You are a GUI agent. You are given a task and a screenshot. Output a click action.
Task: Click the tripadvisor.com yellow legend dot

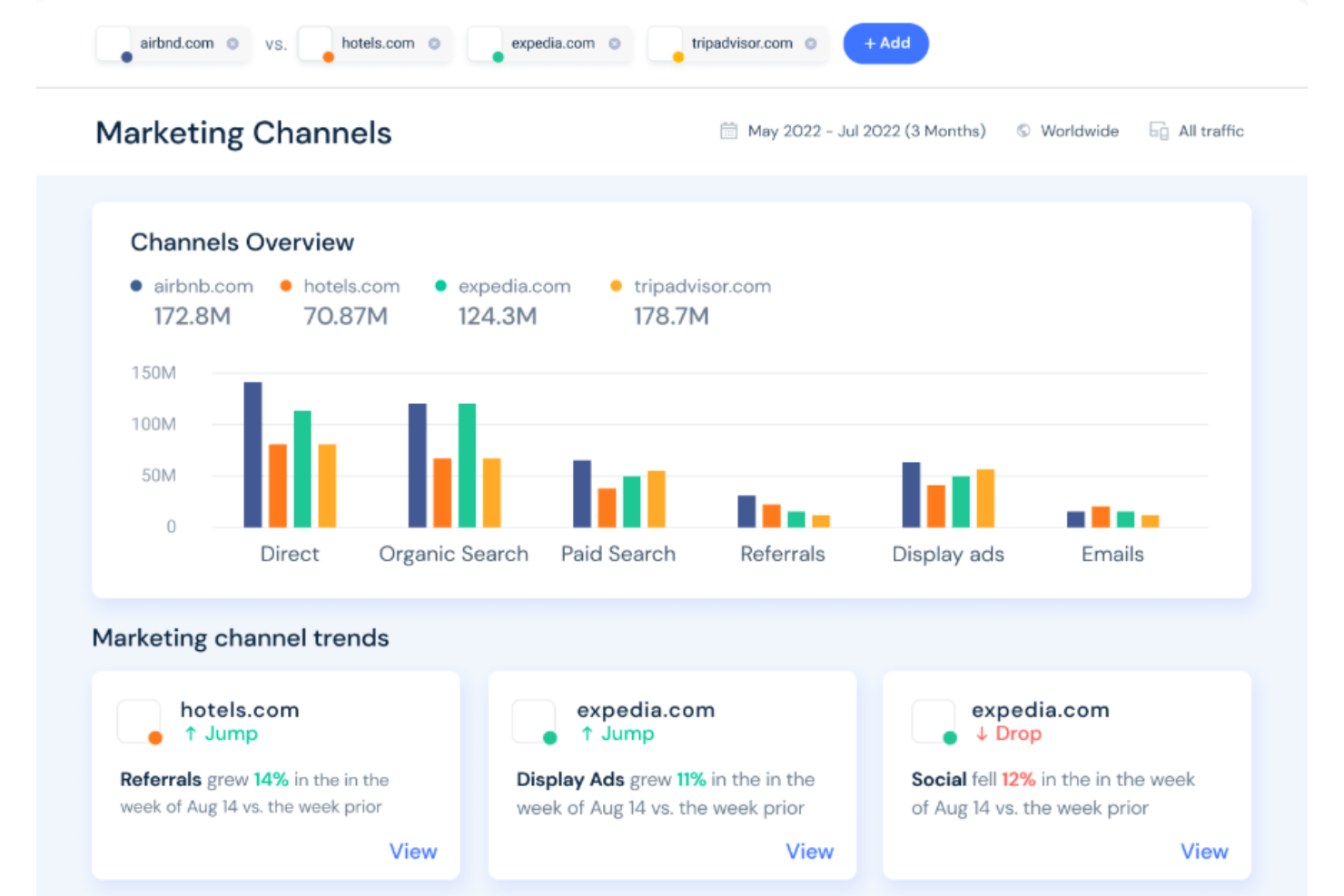coord(616,286)
